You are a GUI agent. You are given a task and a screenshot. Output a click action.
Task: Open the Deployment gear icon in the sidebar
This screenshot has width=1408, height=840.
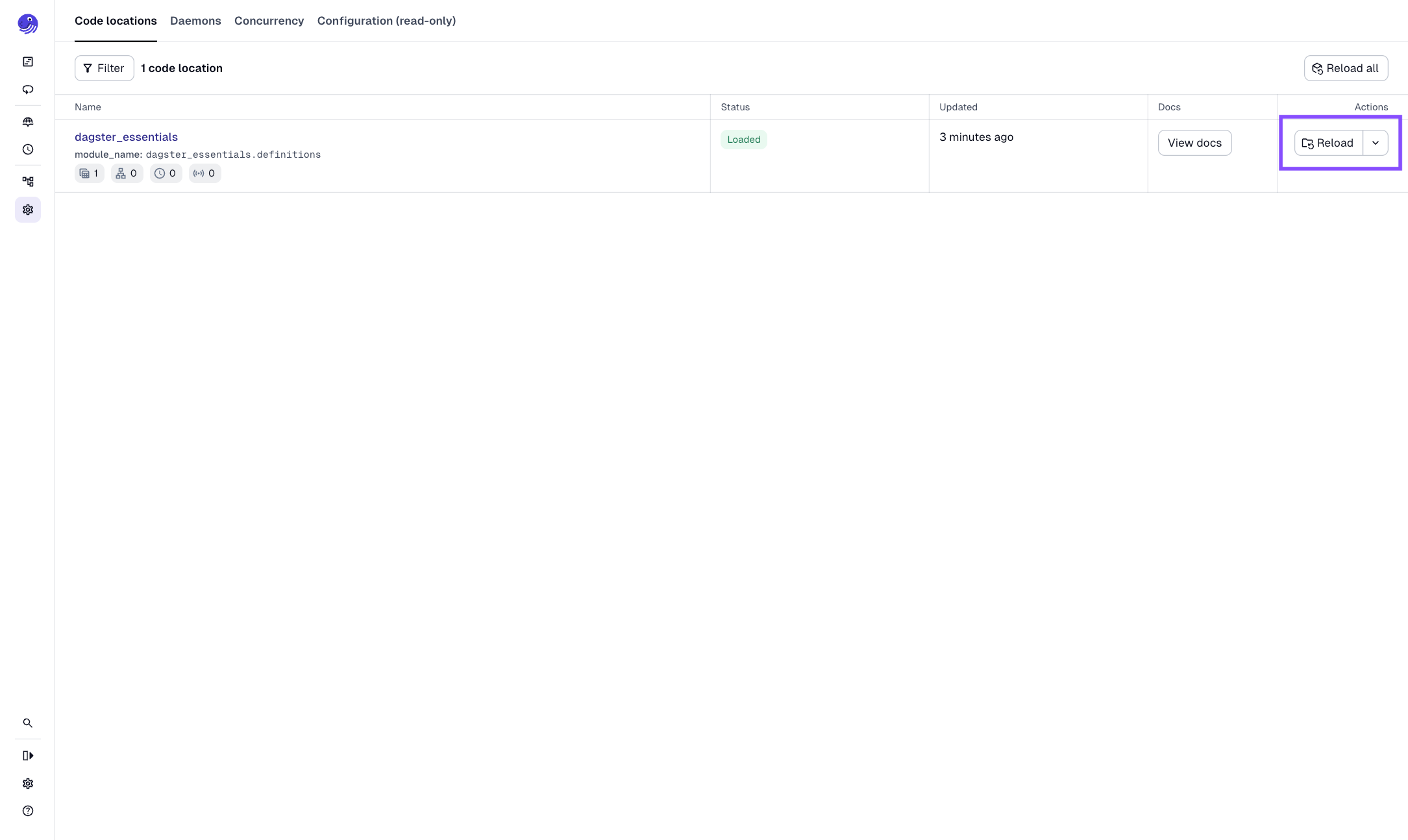27,210
